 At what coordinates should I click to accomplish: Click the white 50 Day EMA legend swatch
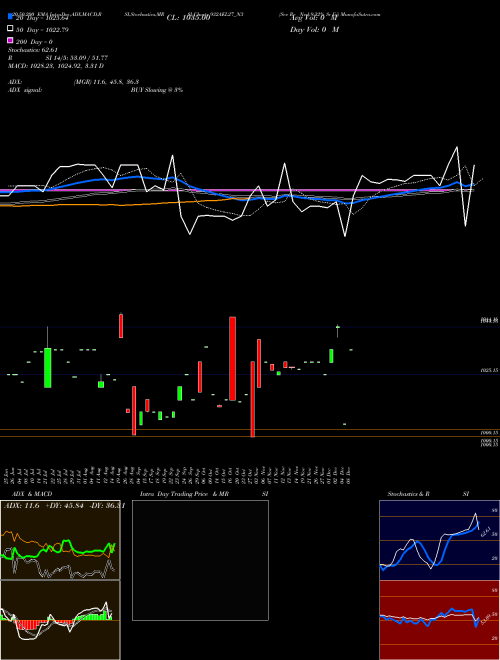click(10, 29)
